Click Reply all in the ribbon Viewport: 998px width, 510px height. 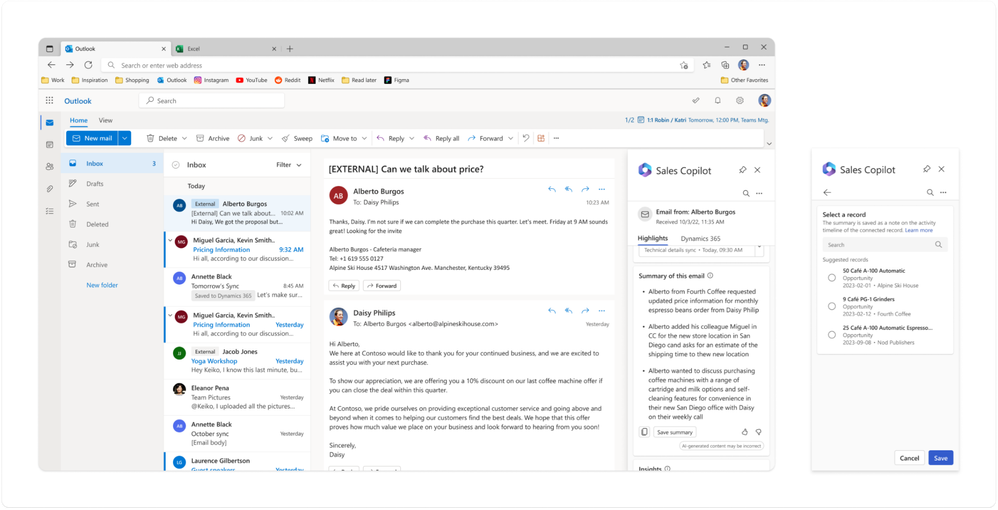(441, 138)
